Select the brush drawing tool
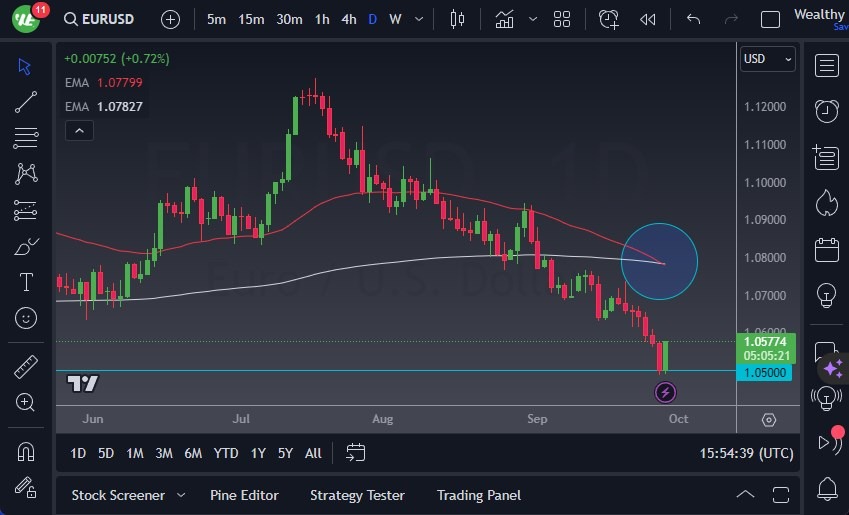Image resolution: width=849 pixels, height=515 pixels. pos(26,247)
